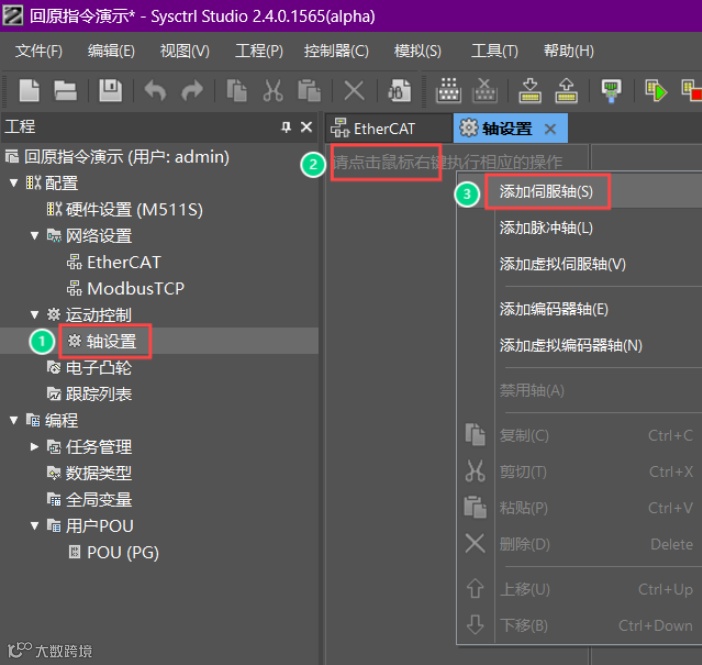Screen dimensions: 702x665
Task: Click 网络设置 tree item label
Action: click(99, 236)
